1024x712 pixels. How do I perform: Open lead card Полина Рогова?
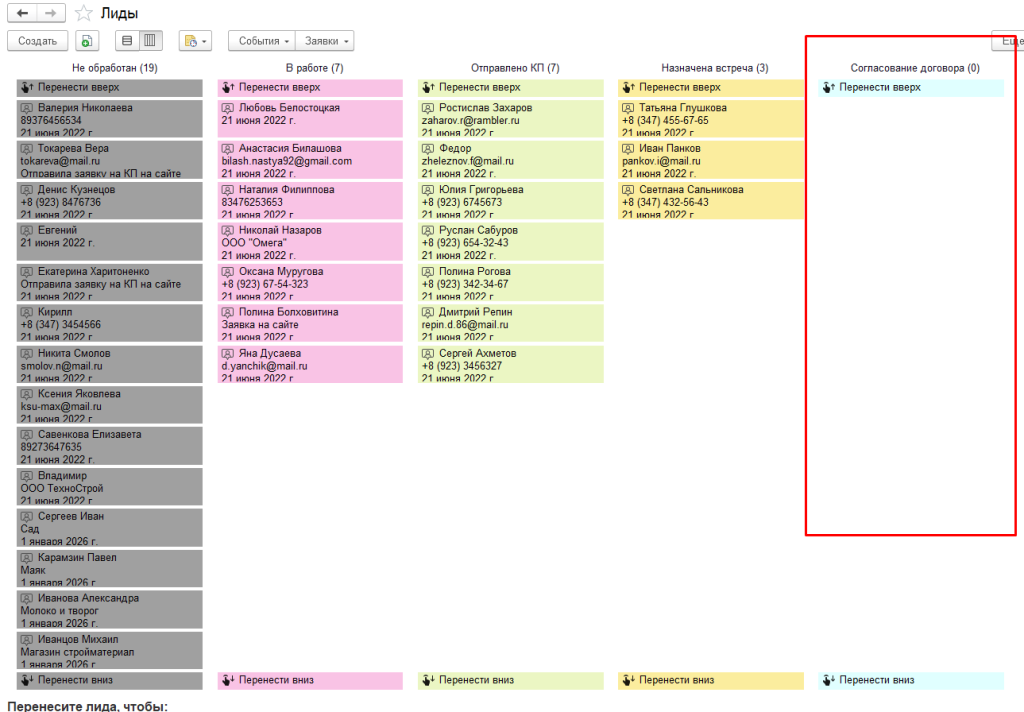[511, 283]
